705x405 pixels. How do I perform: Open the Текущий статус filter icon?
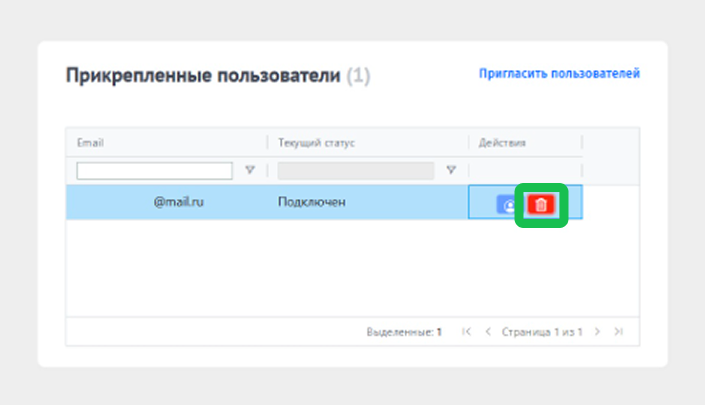click(451, 170)
